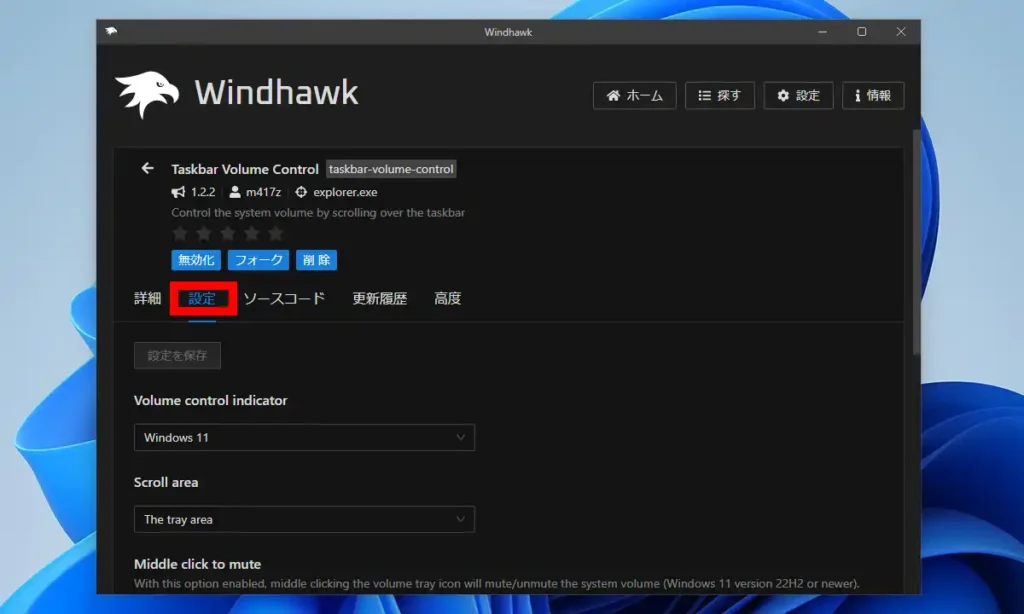Rate the mod with the fourth star
The image size is (1024, 614).
pos(251,233)
